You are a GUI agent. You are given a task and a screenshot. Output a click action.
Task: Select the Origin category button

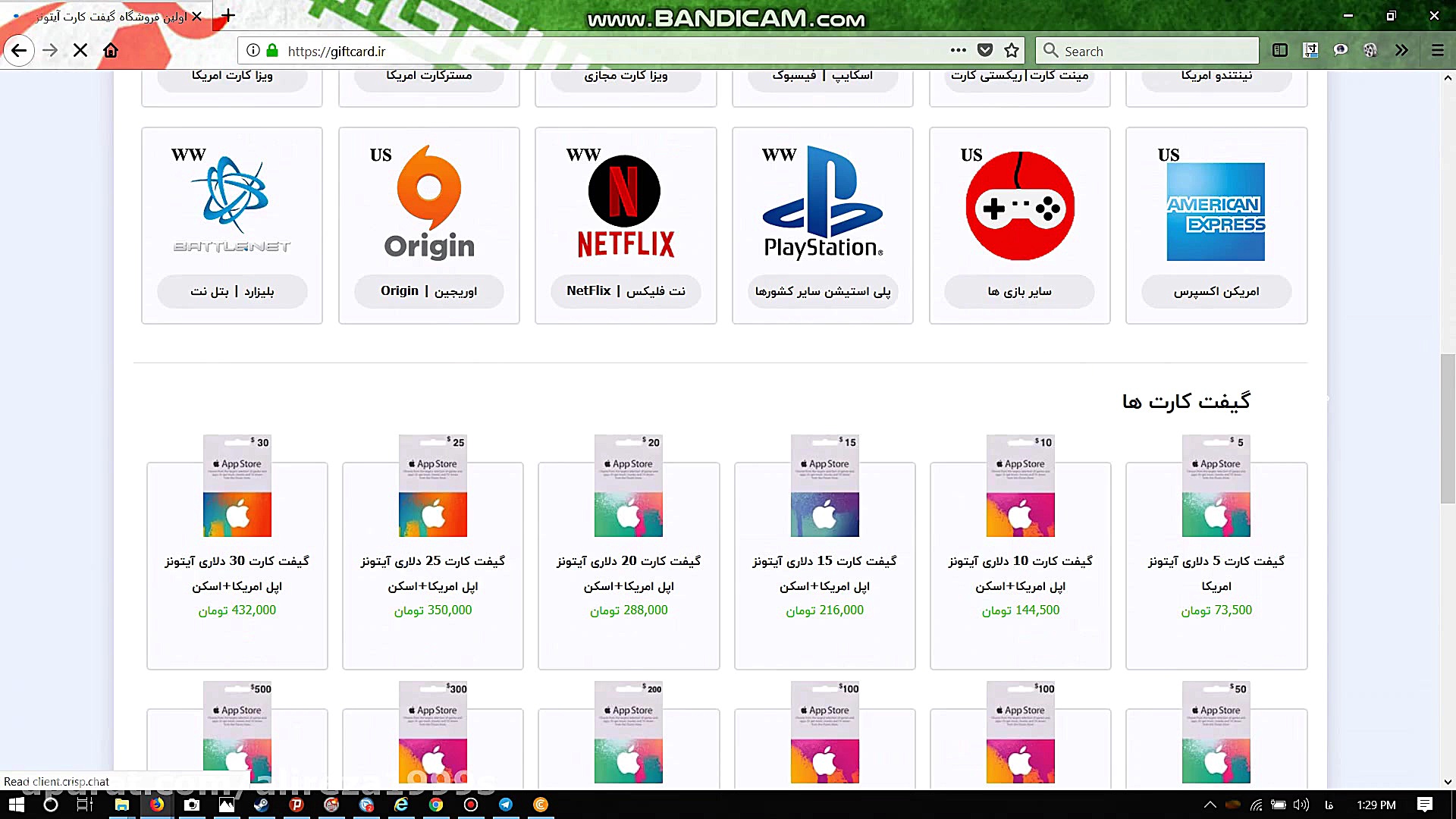click(428, 291)
